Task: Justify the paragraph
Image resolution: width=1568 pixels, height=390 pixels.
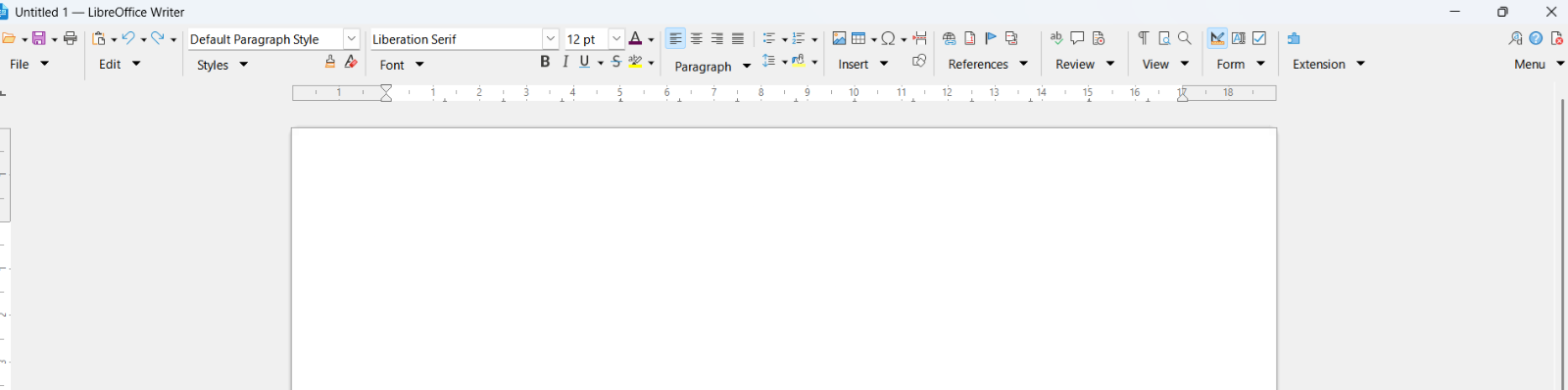Action: click(738, 39)
